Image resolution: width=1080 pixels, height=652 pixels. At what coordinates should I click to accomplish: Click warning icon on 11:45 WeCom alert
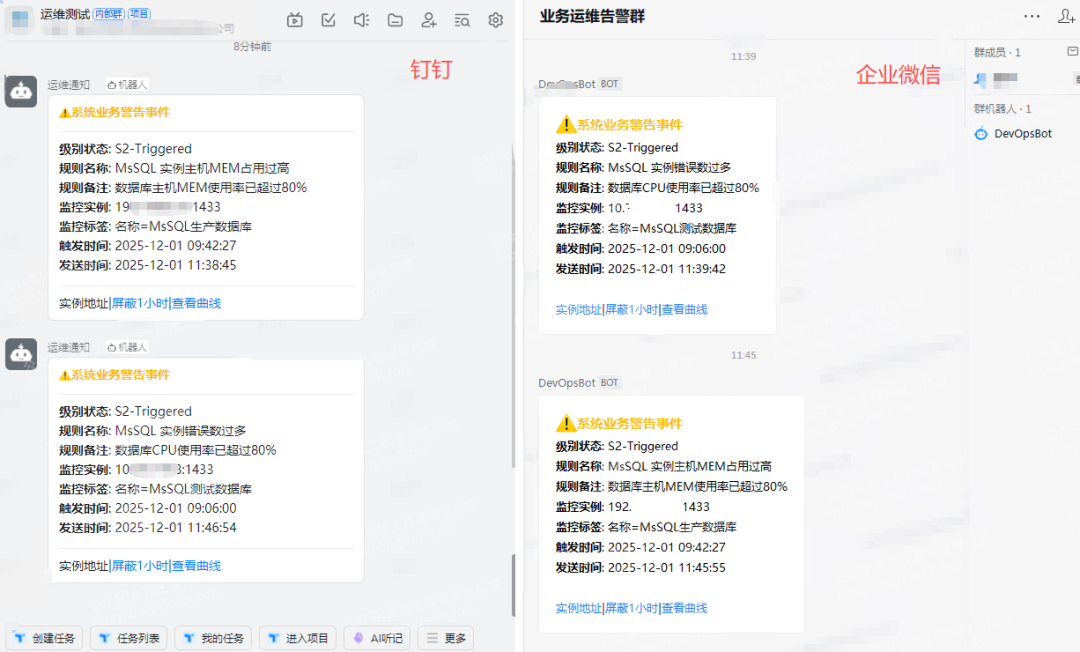565,423
